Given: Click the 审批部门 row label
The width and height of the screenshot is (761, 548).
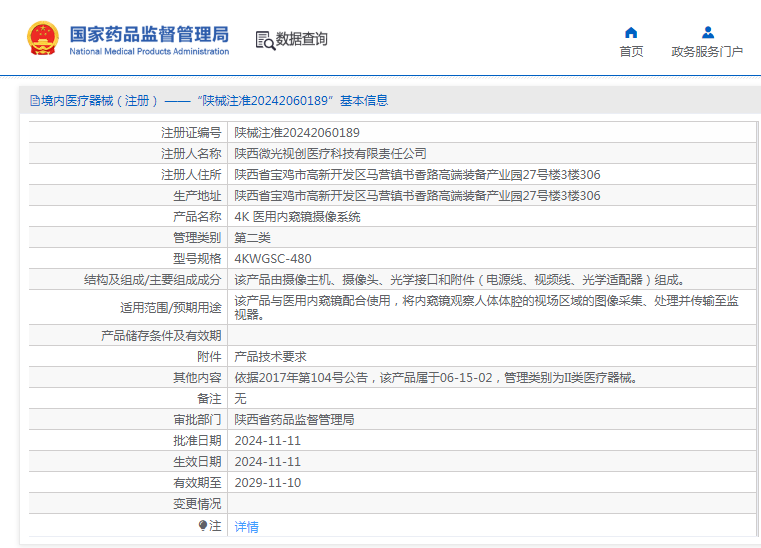Looking at the screenshot, I should click(197, 419).
